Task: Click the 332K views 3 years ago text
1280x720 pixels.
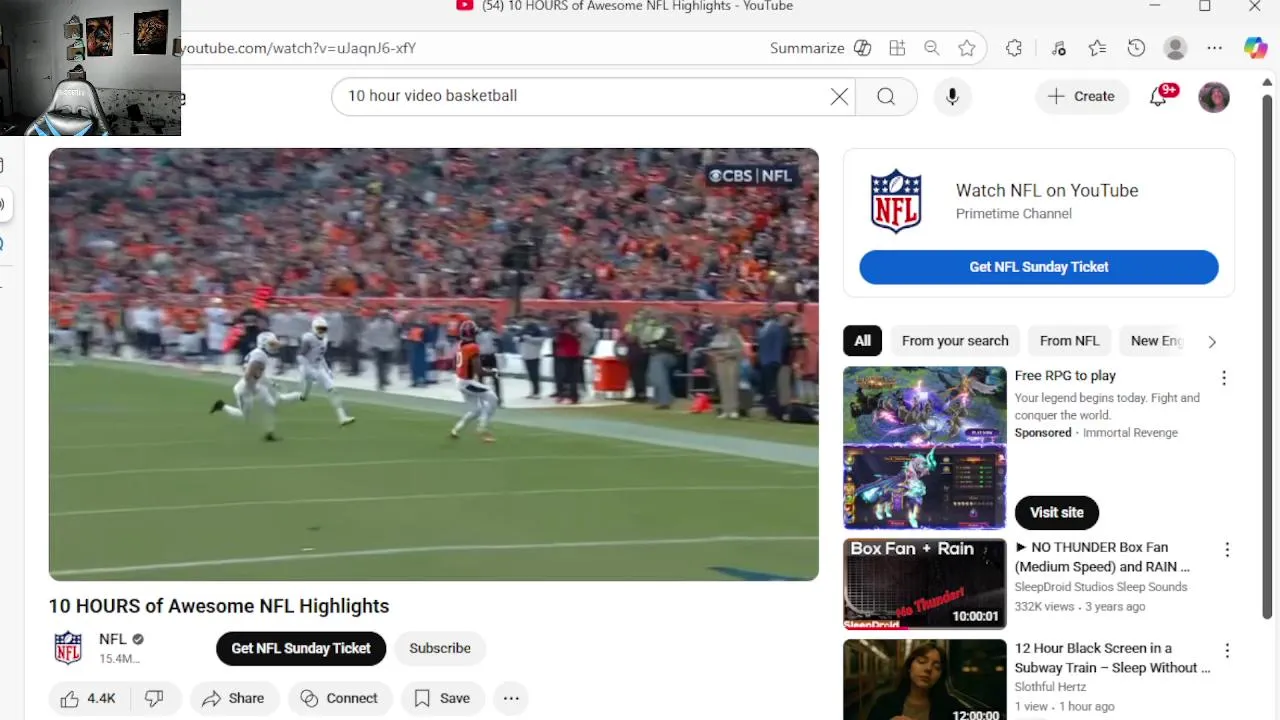Action: point(1080,607)
